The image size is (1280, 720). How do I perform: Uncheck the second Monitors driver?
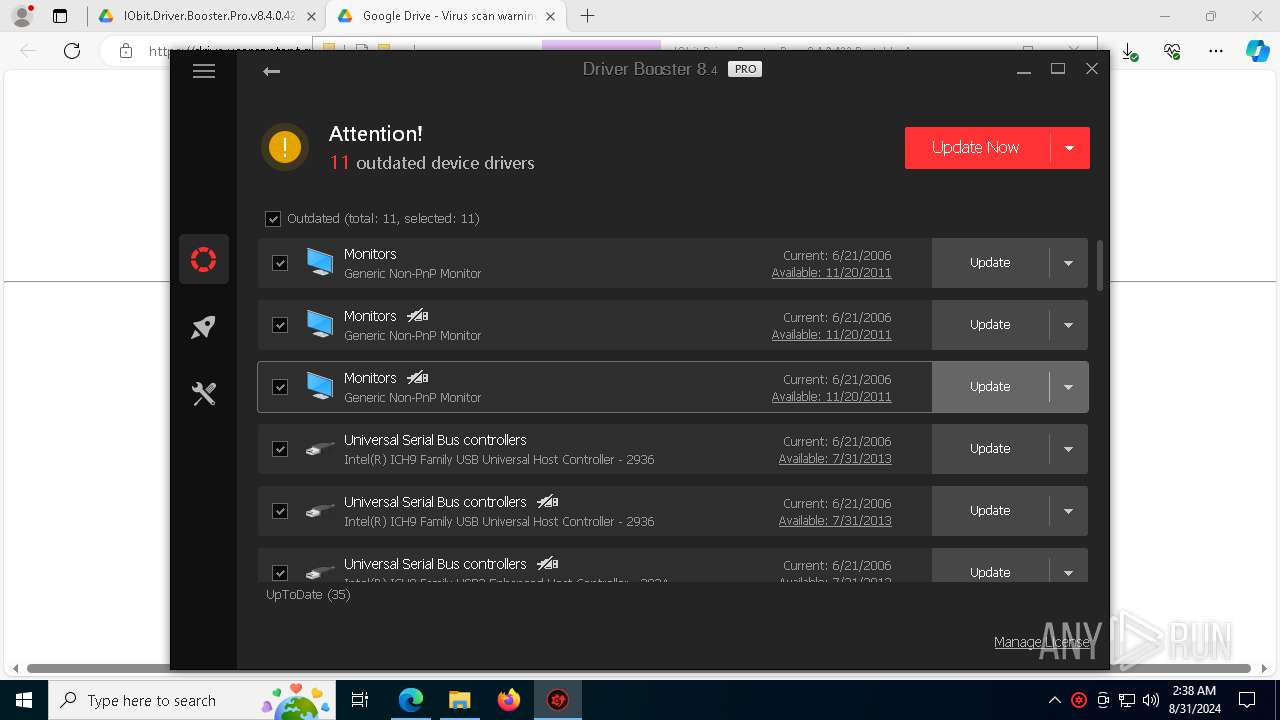pyautogui.click(x=280, y=325)
